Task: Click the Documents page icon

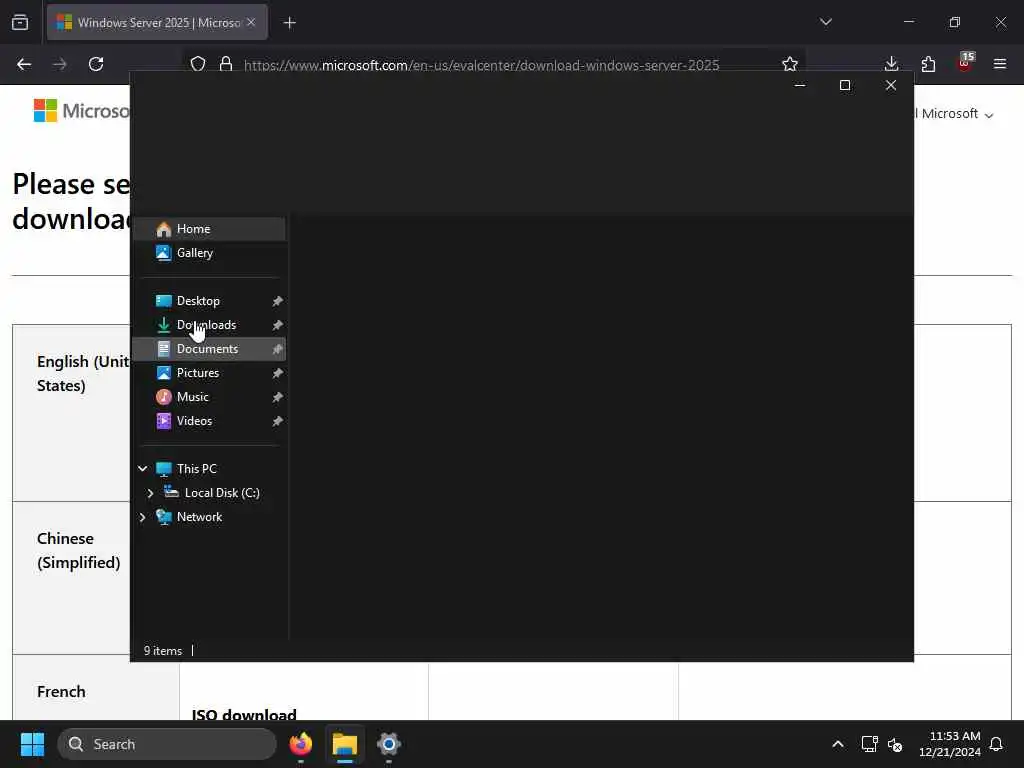Action: click(164, 349)
